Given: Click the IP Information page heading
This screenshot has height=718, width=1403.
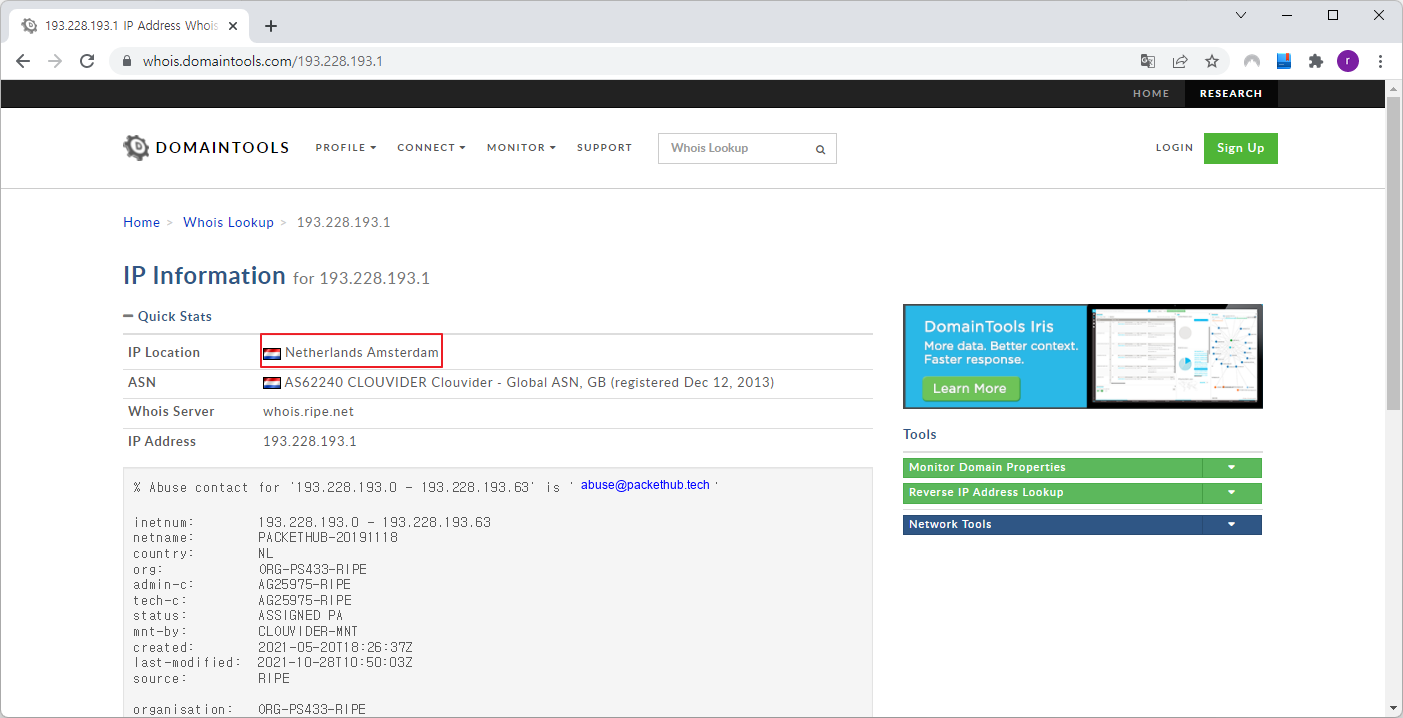Looking at the screenshot, I should tap(204, 276).
